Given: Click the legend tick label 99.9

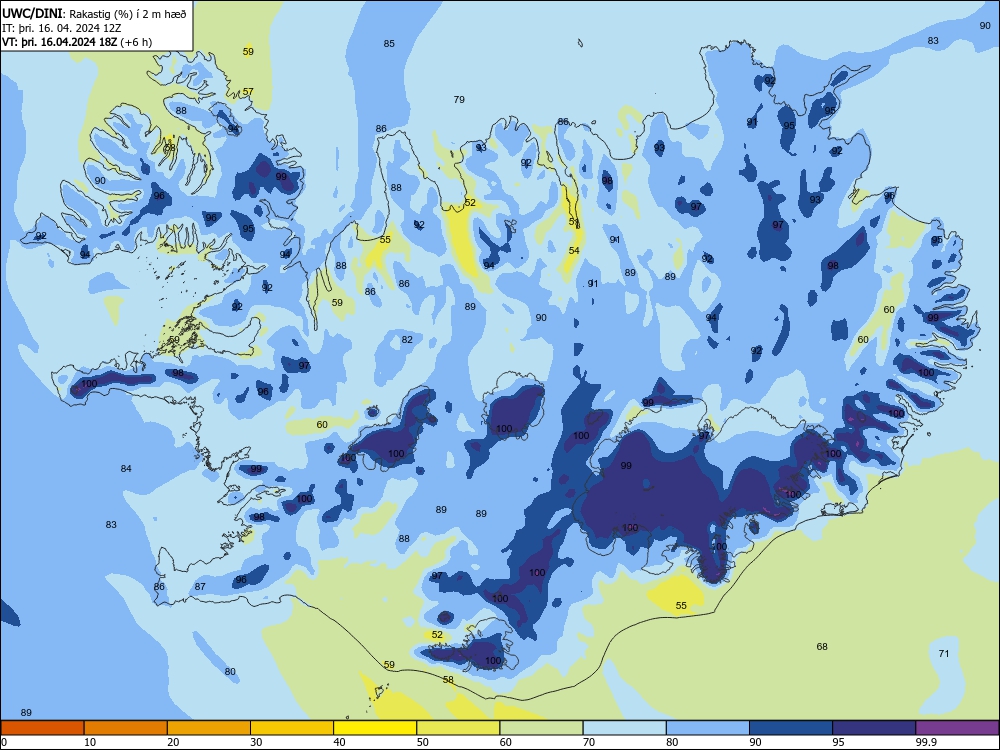Looking at the screenshot, I should pyautogui.click(x=925, y=742).
